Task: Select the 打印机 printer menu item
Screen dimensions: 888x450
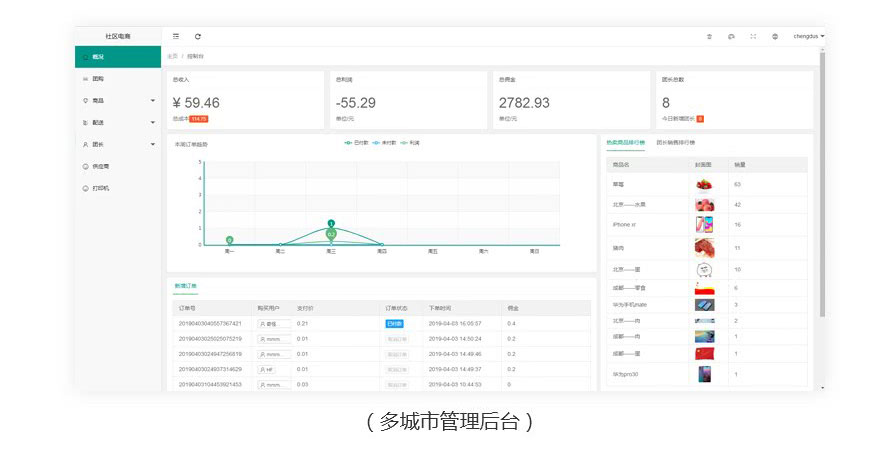Action: click(x=118, y=188)
